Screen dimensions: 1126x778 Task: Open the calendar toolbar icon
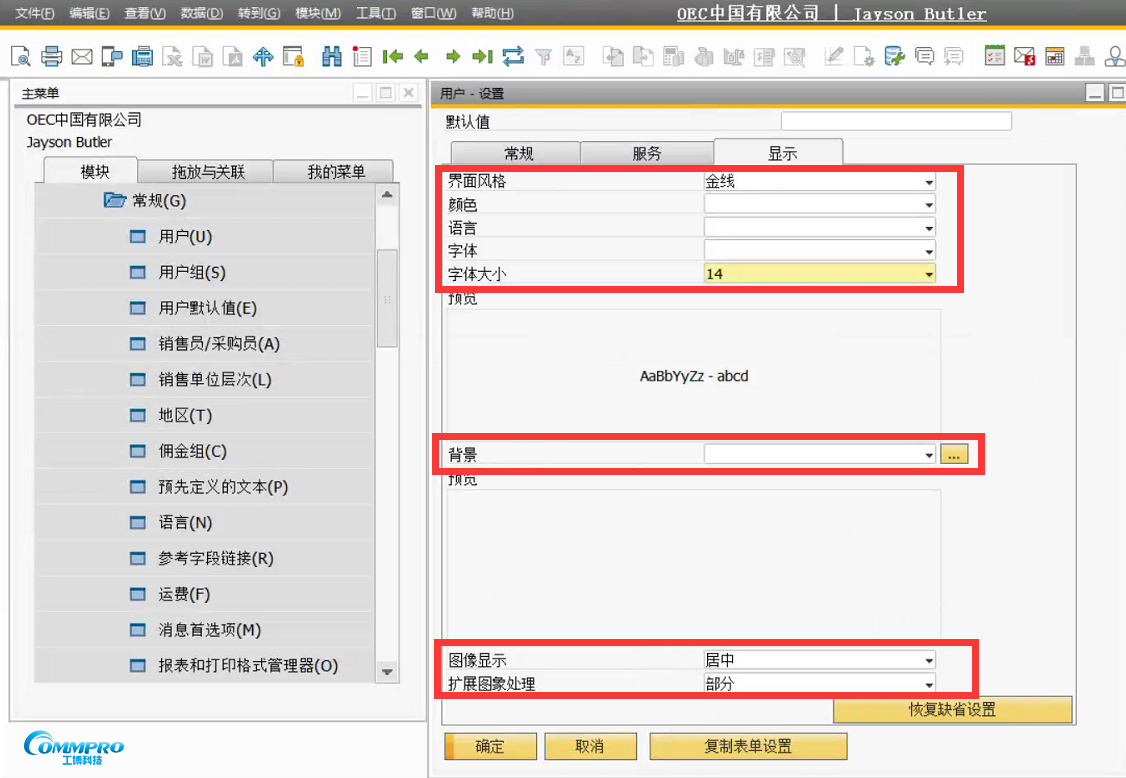tap(1054, 56)
